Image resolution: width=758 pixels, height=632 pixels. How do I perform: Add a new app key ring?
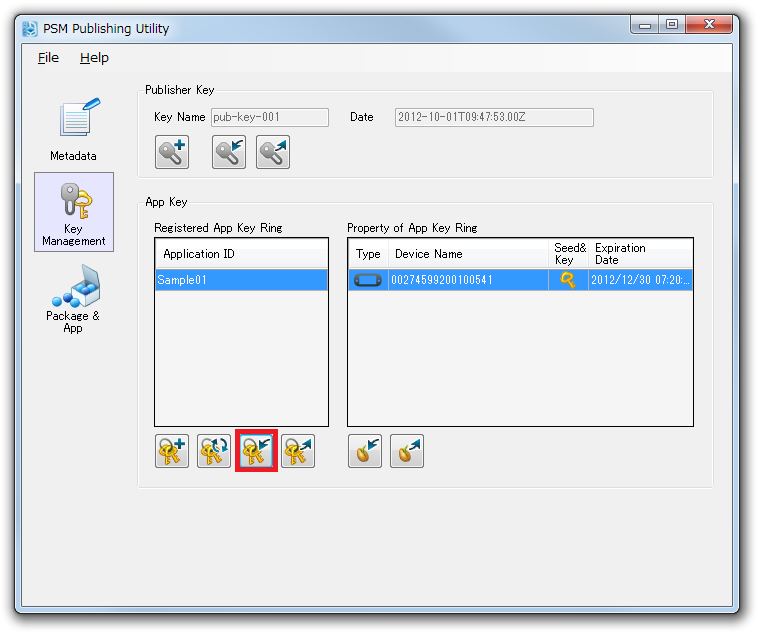click(172, 452)
